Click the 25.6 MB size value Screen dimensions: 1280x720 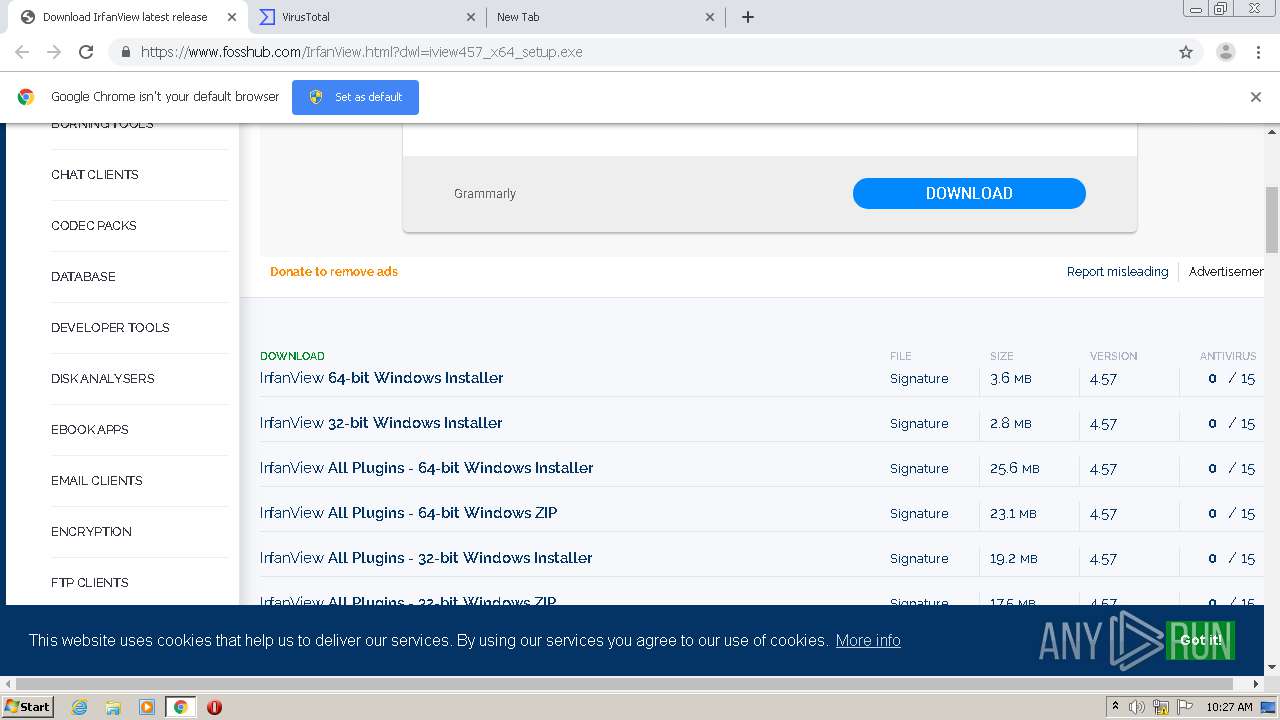click(1015, 468)
